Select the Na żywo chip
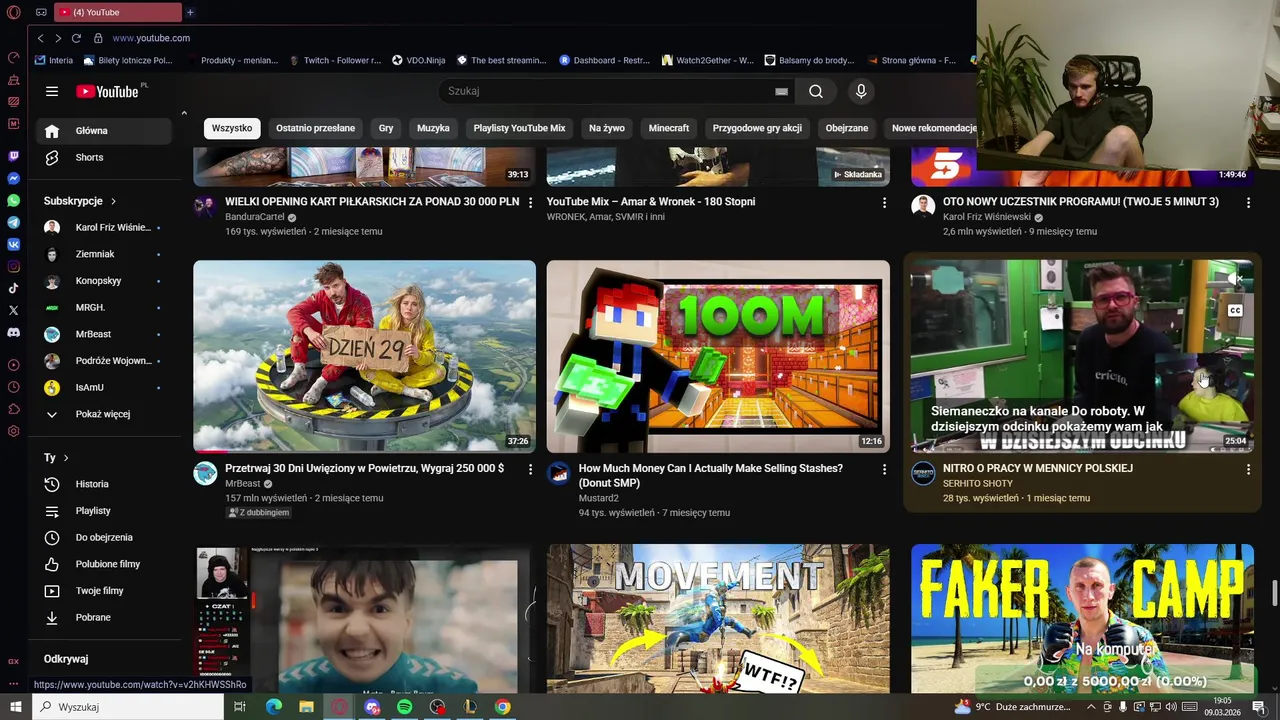This screenshot has width=1280, height=720. (x=607, y=128)
